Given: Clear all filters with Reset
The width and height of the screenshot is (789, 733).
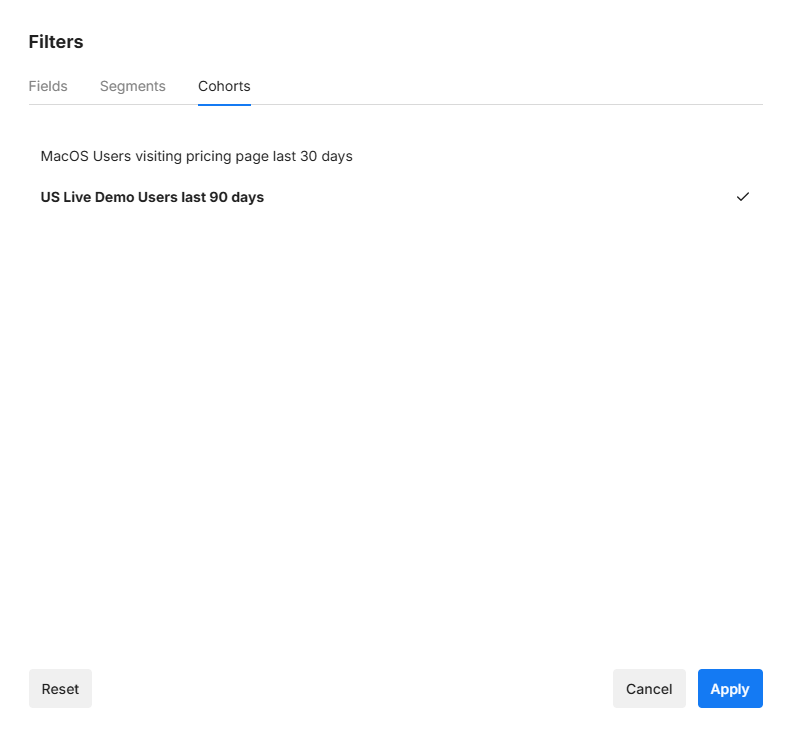Looking at the screenshot, I should click(x=60, y=689).
